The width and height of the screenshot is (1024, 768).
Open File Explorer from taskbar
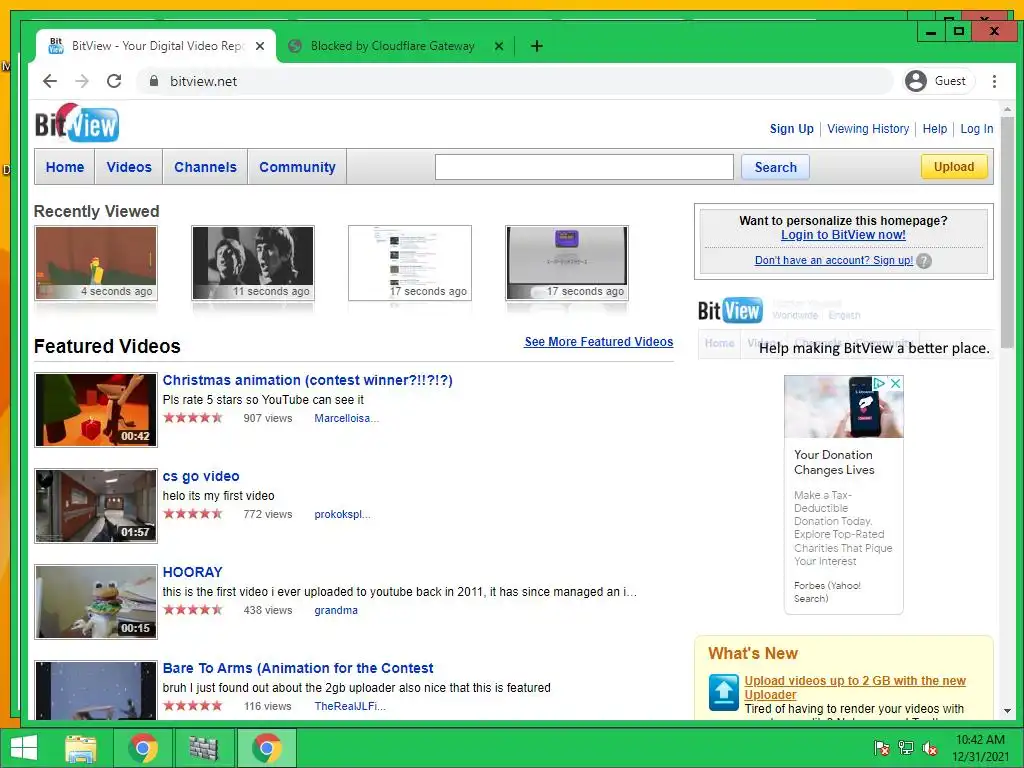click(80, 748)
